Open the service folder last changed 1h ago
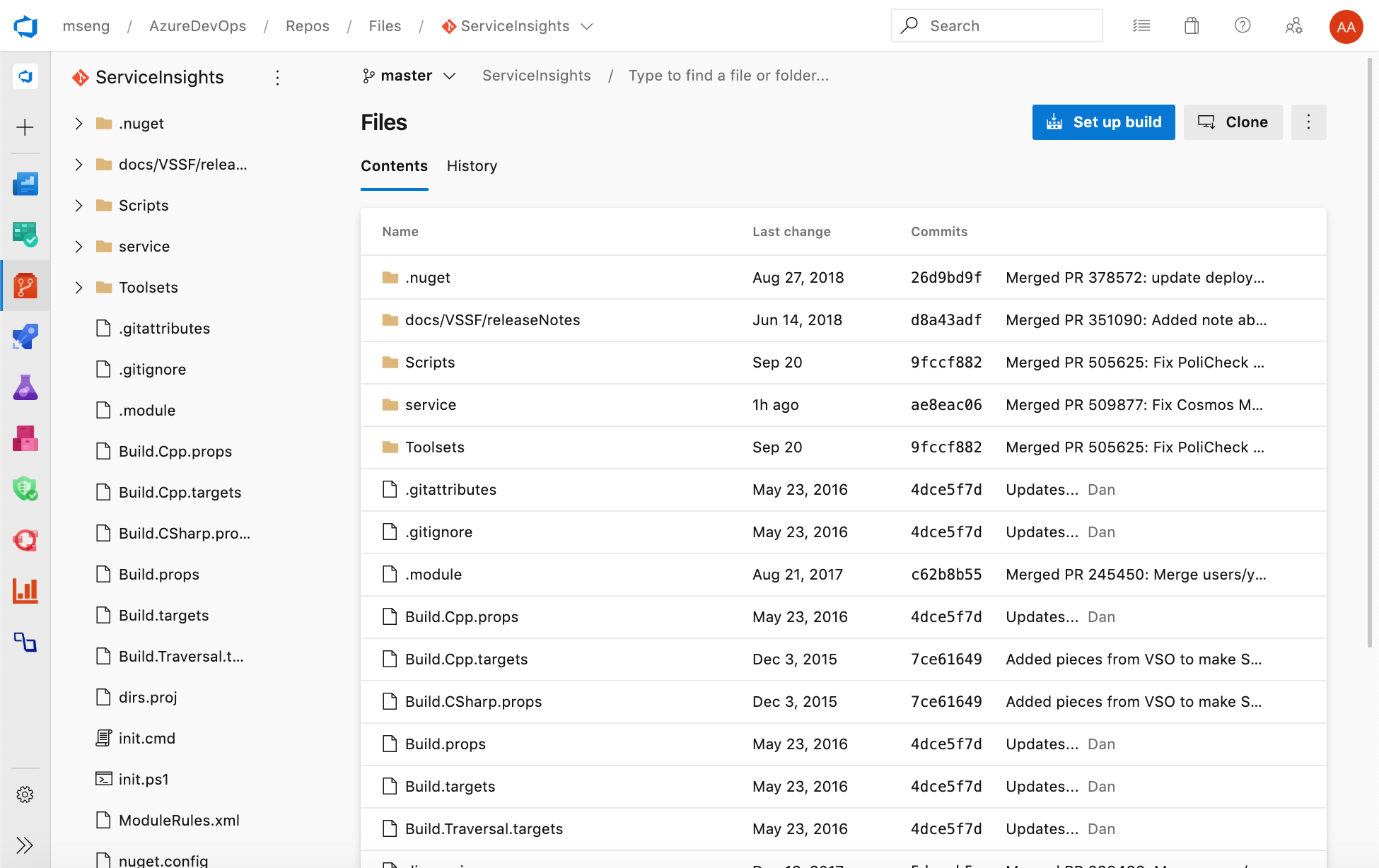1379x868 pixels. [x=430, y=405]
